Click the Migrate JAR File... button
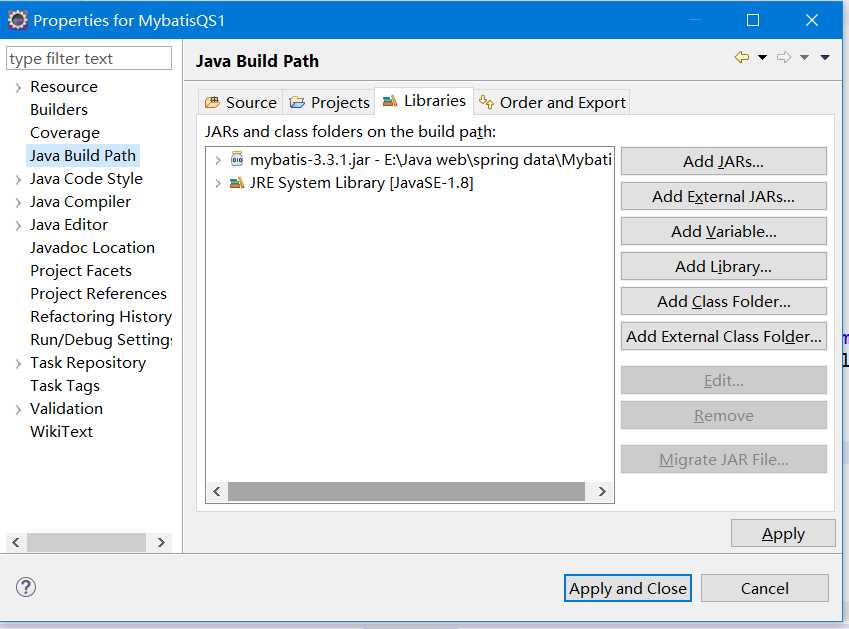This screenshot has height=629, width=849. [x=723, y=460]
